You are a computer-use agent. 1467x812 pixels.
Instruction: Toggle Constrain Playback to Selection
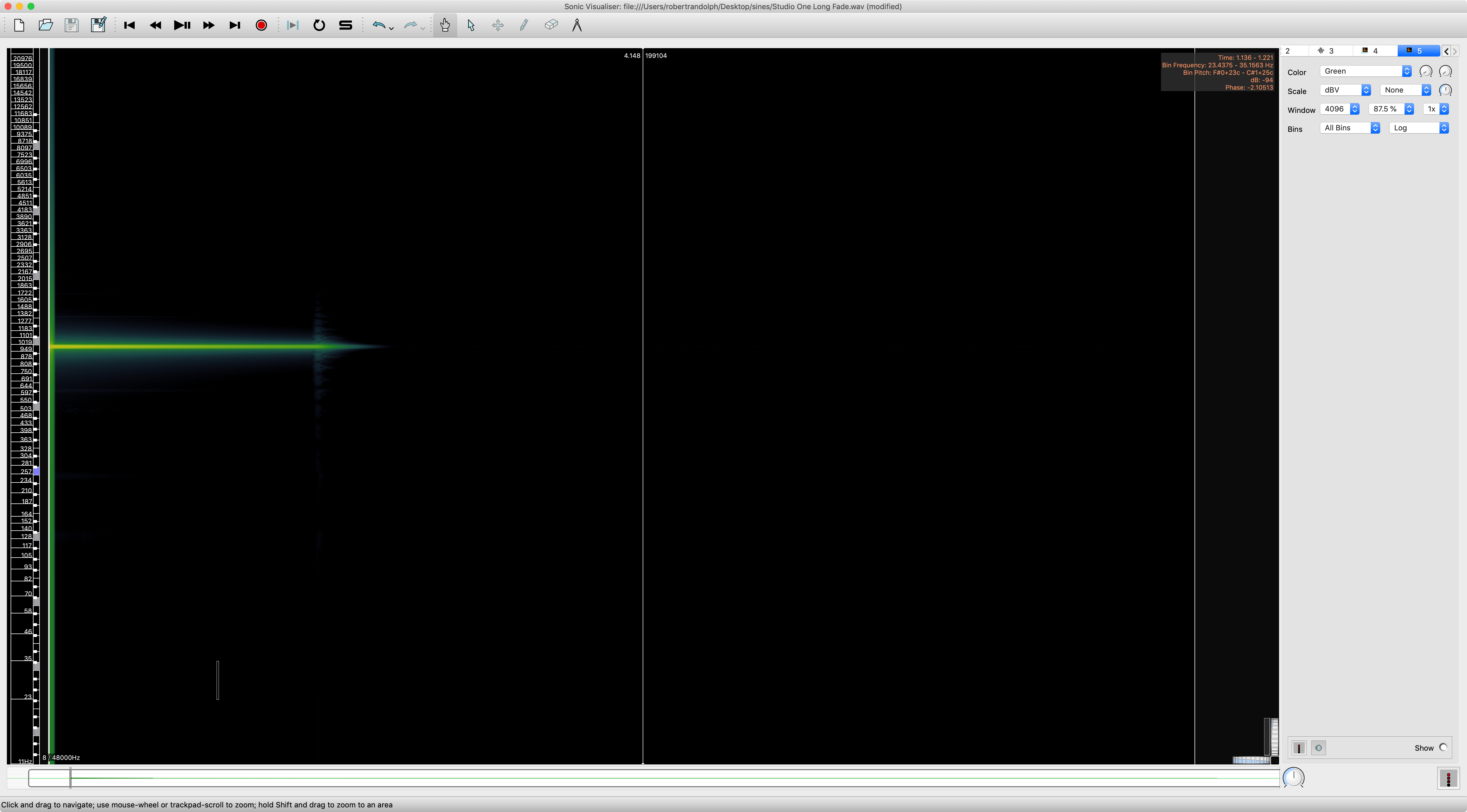(x=292, y=26)
